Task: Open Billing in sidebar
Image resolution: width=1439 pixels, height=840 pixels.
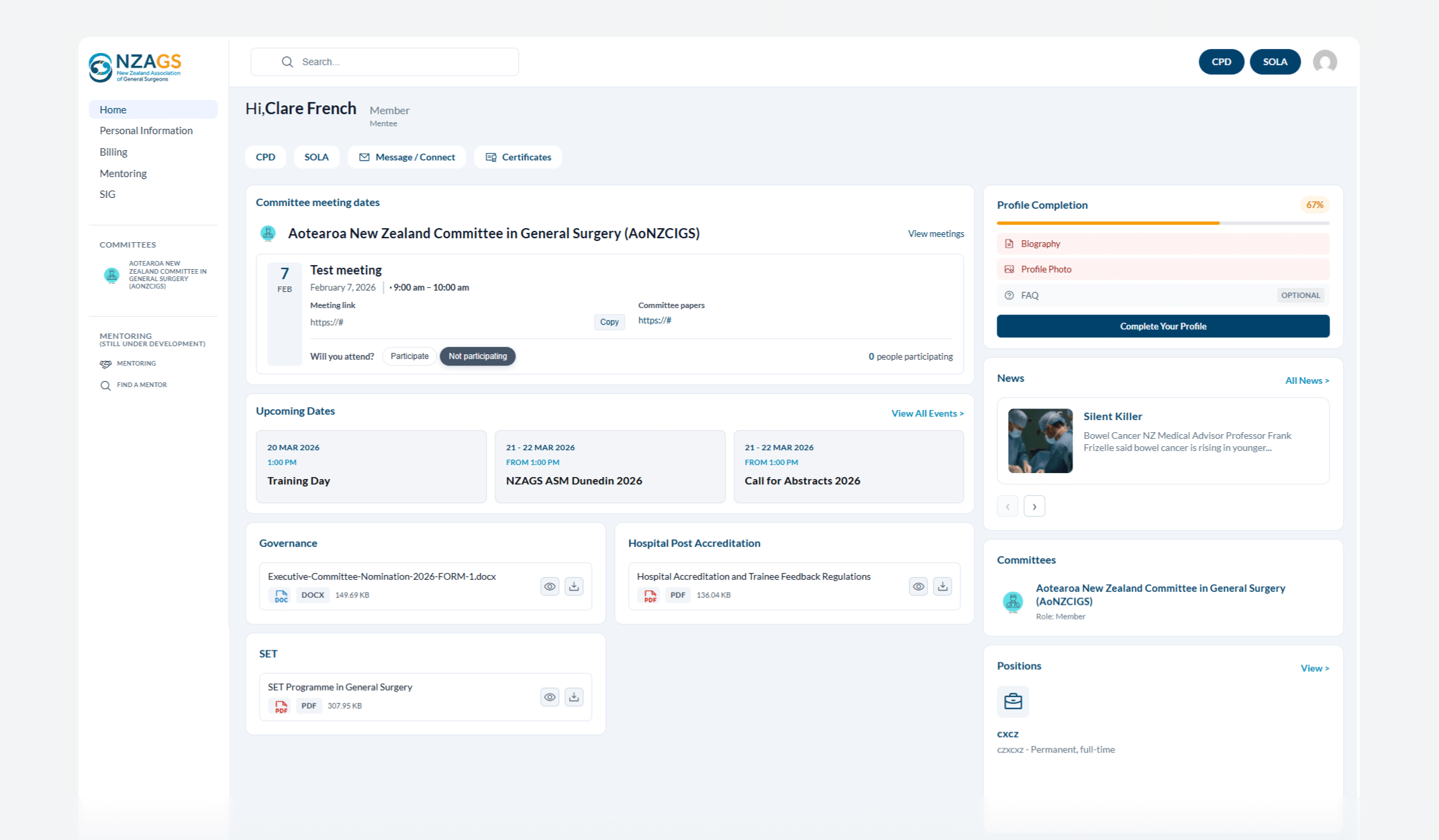Action: pos(113,152)
